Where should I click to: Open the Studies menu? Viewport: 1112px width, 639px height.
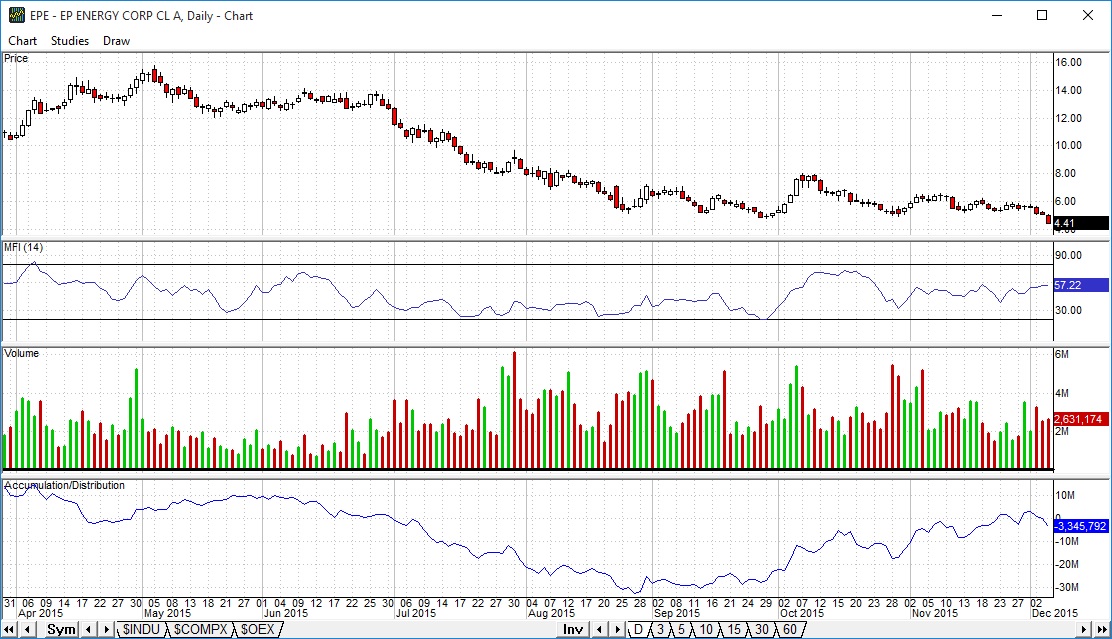[x=70, y=41]
